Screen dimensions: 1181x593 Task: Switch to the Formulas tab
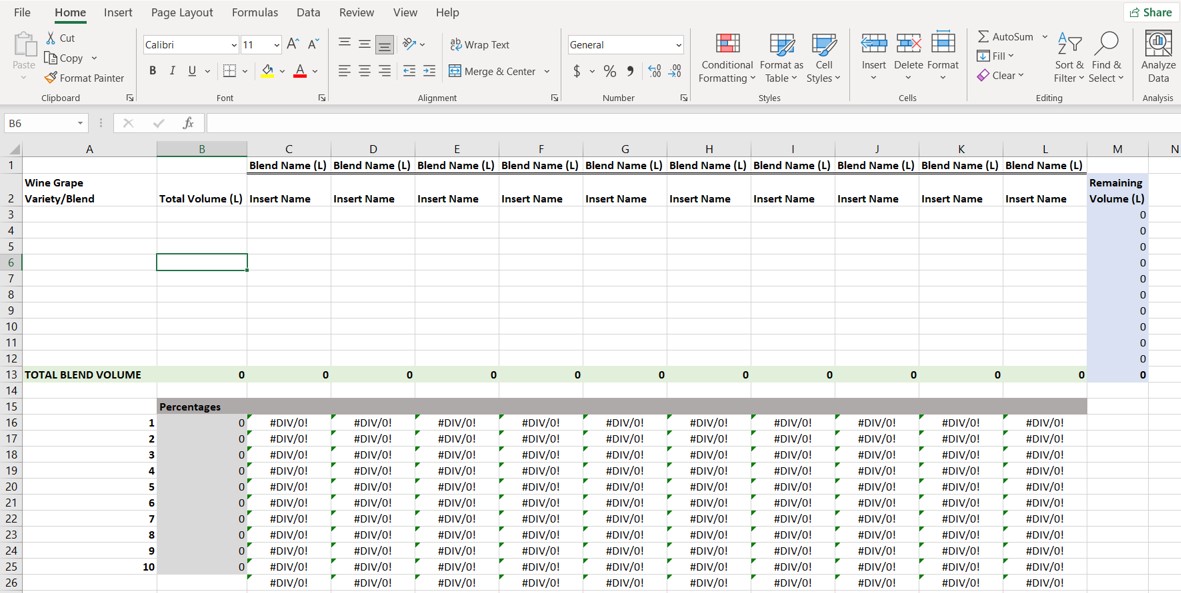coord(255,12)
